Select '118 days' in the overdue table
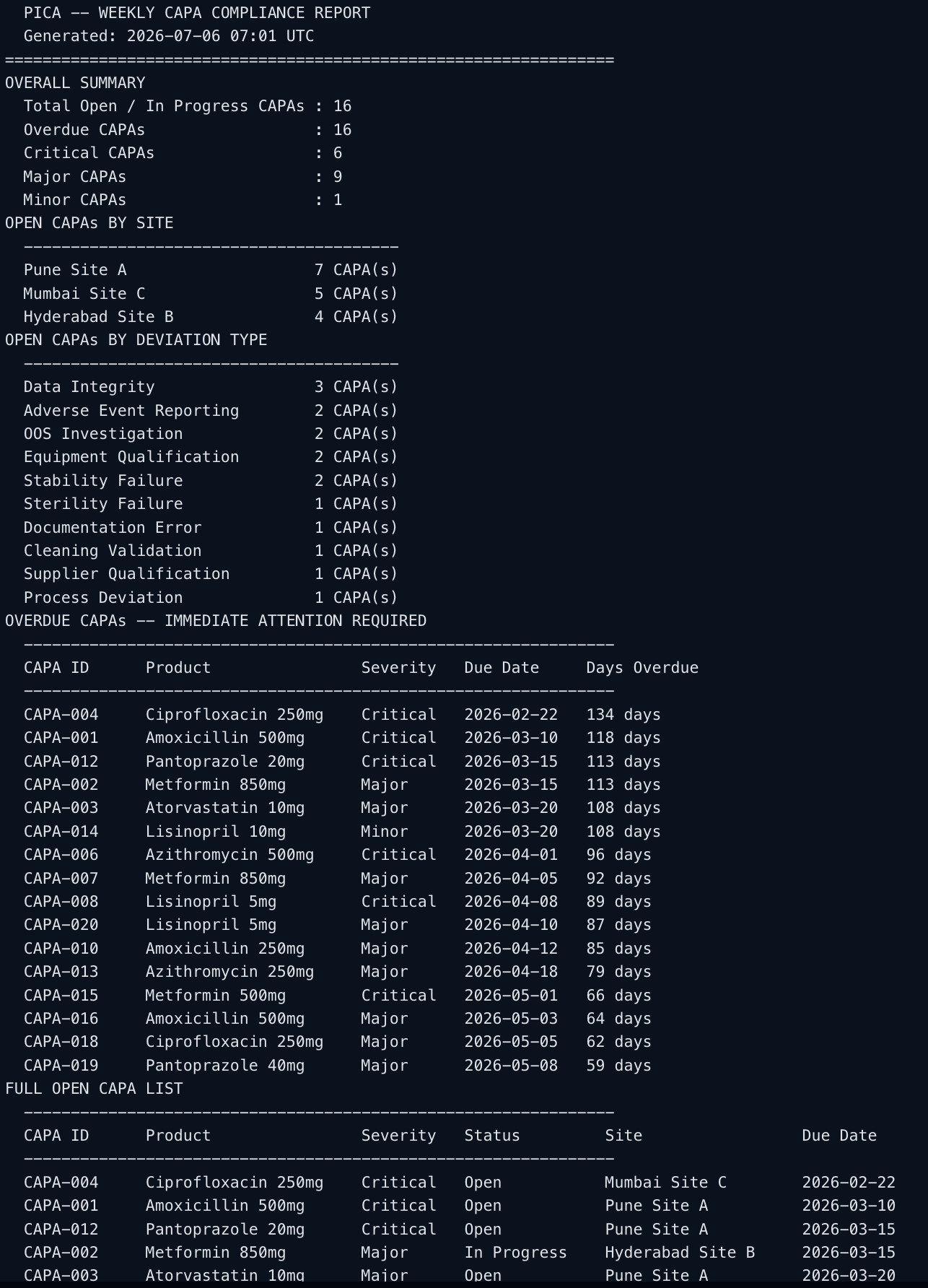Image resolution: width=928 pixels, height=1288 pixels. (x=623, y=738)
